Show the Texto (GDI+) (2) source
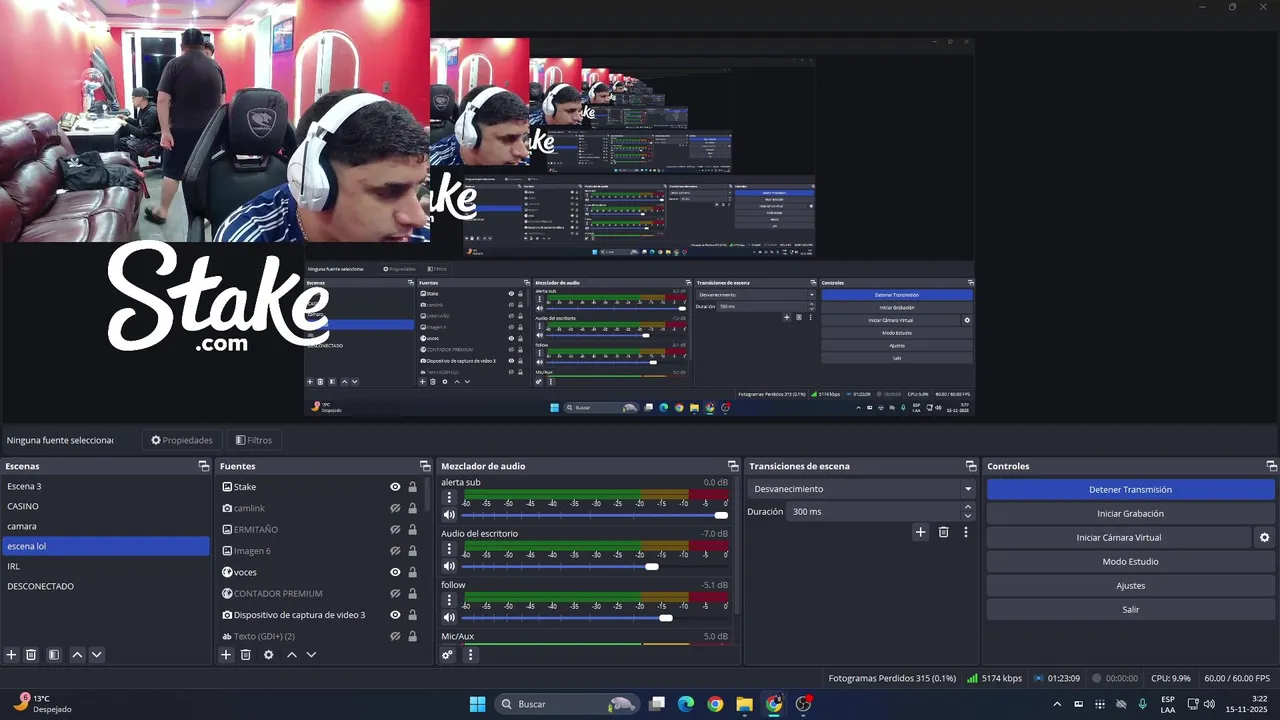This screenshot has width=1280, height=720. point(395,636)
